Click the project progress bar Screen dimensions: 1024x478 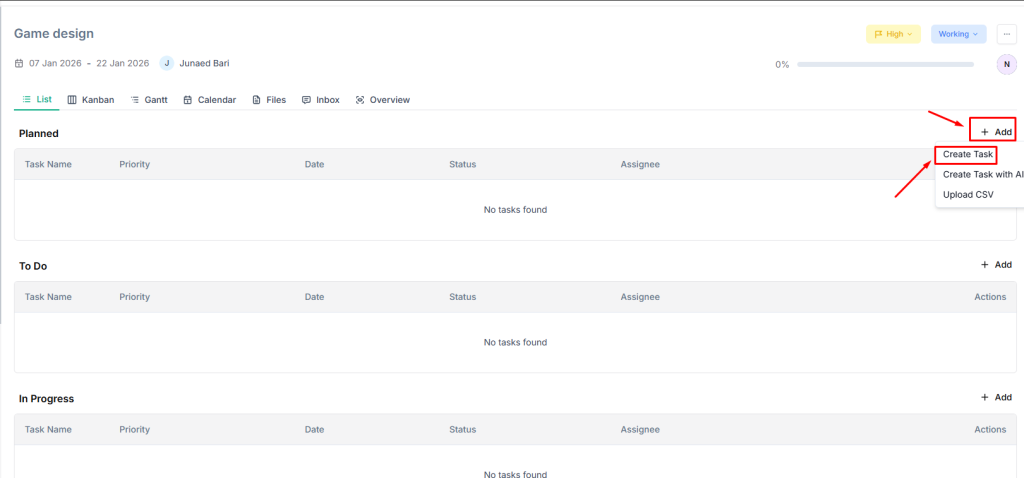(885, 64)
